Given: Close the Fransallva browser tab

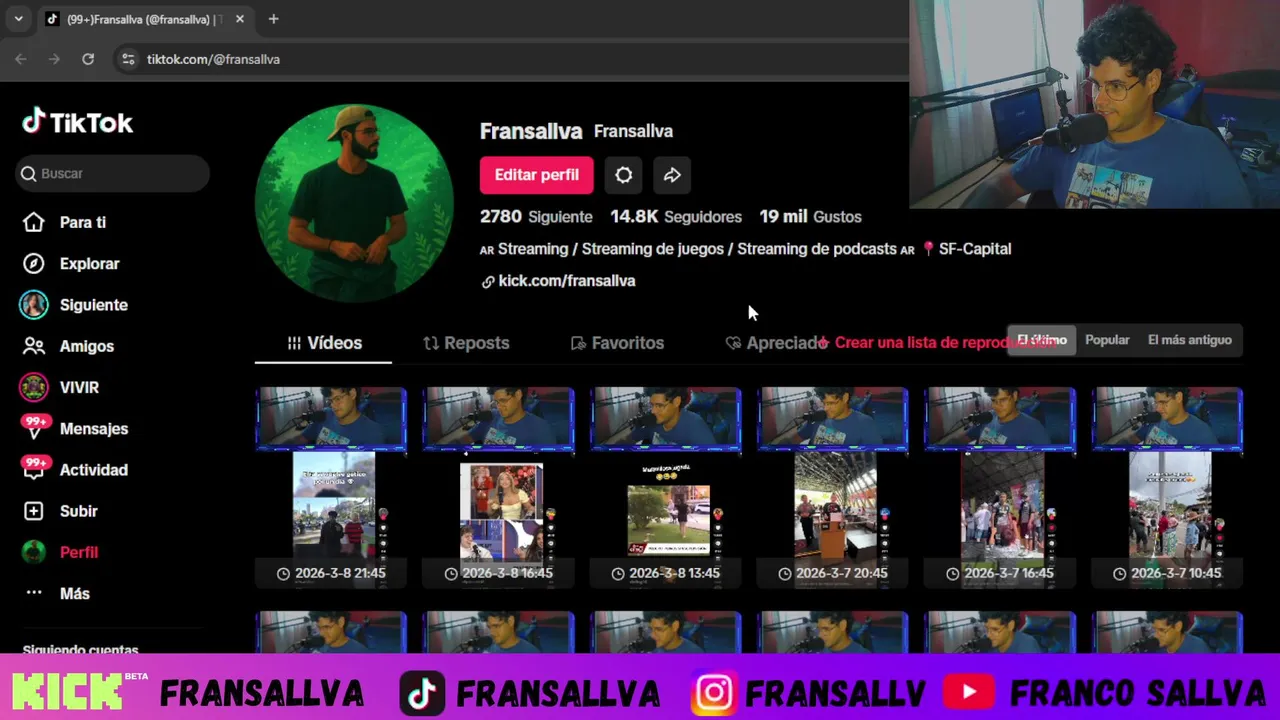Looking at the screenshot, I should (x=240, y=19).
